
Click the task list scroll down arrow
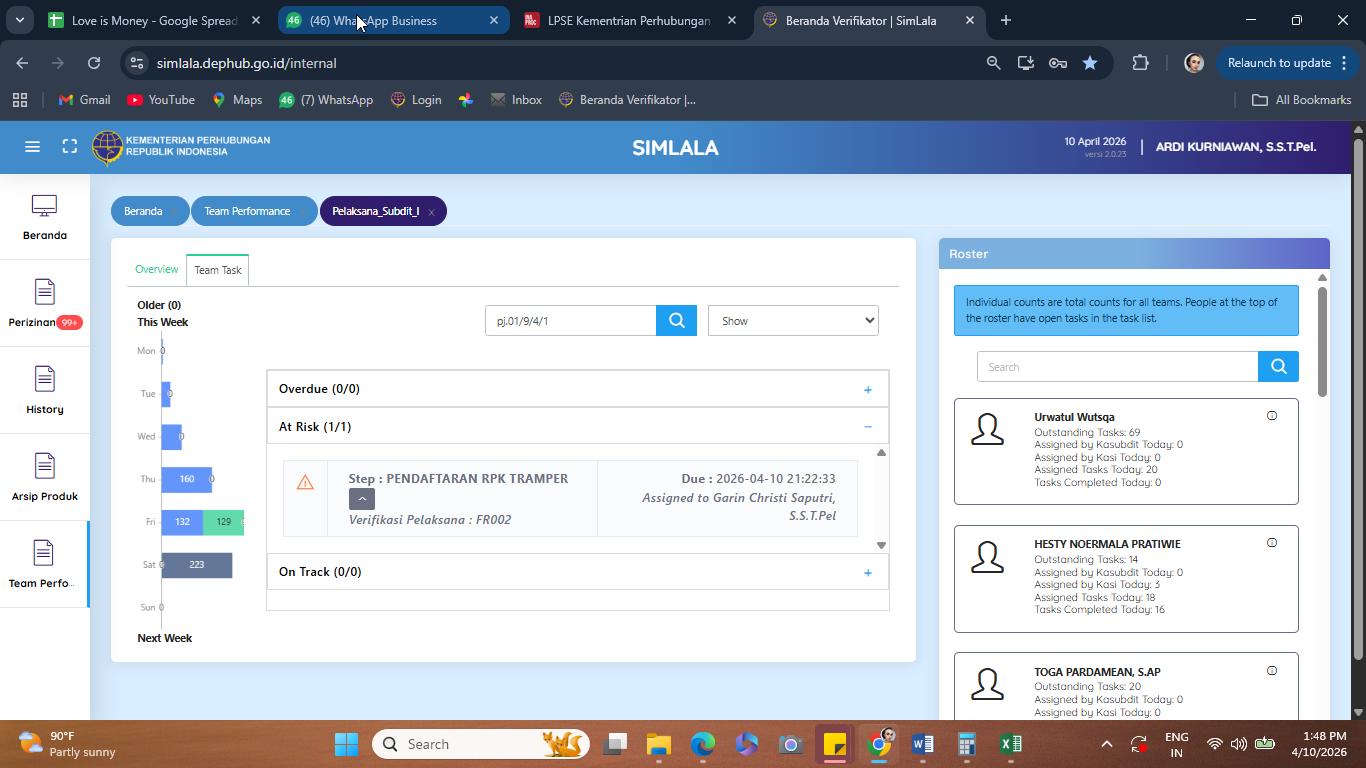881,545
